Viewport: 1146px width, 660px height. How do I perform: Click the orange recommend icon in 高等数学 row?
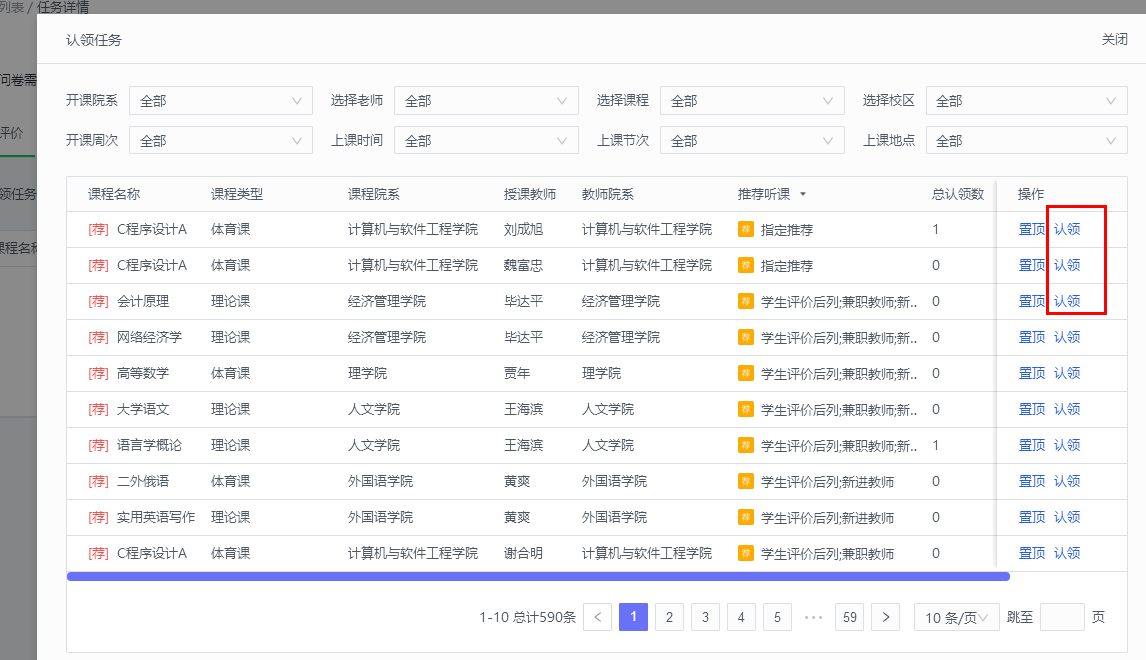(x=745, y=373)
